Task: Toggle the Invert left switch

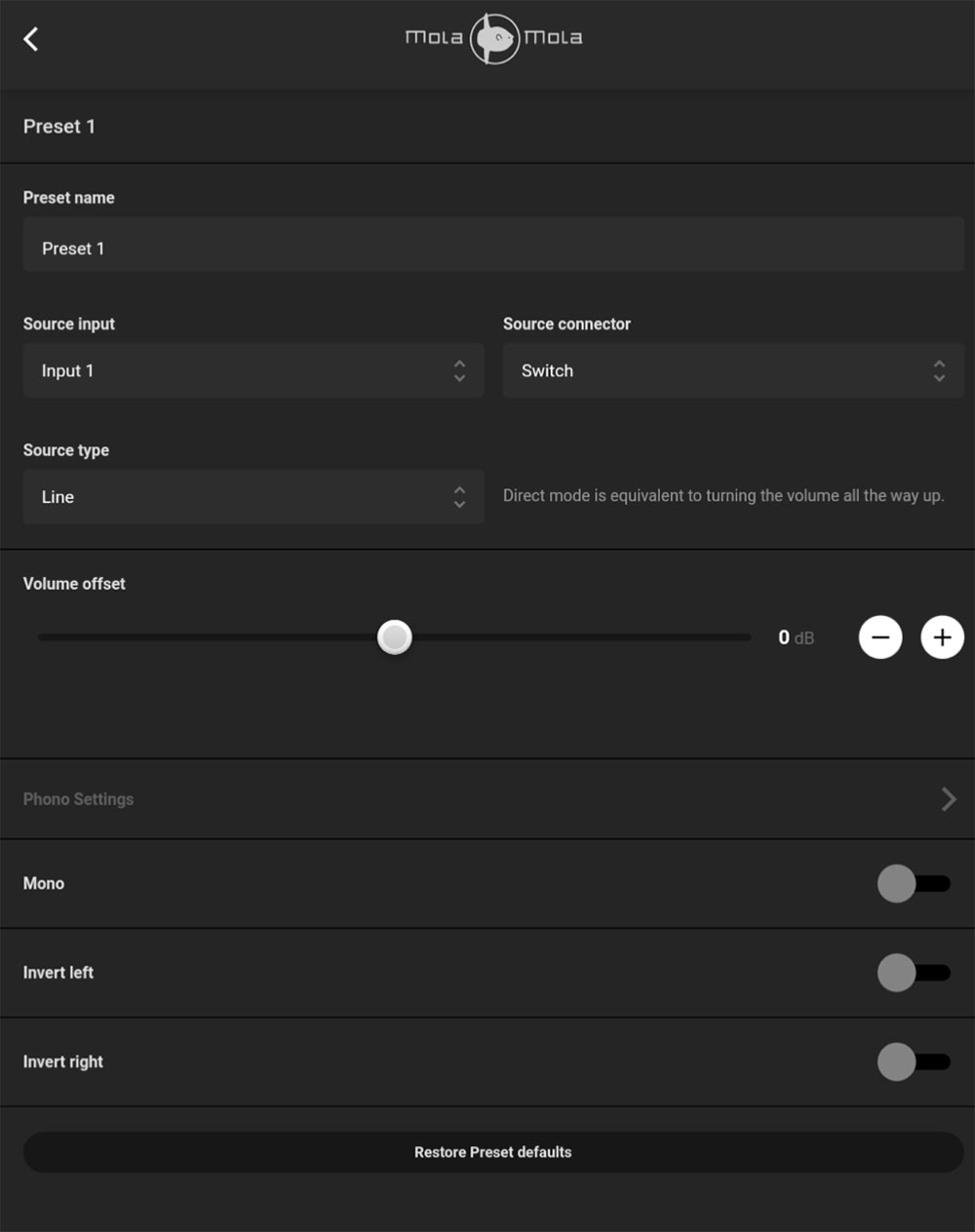Action: 913,973
